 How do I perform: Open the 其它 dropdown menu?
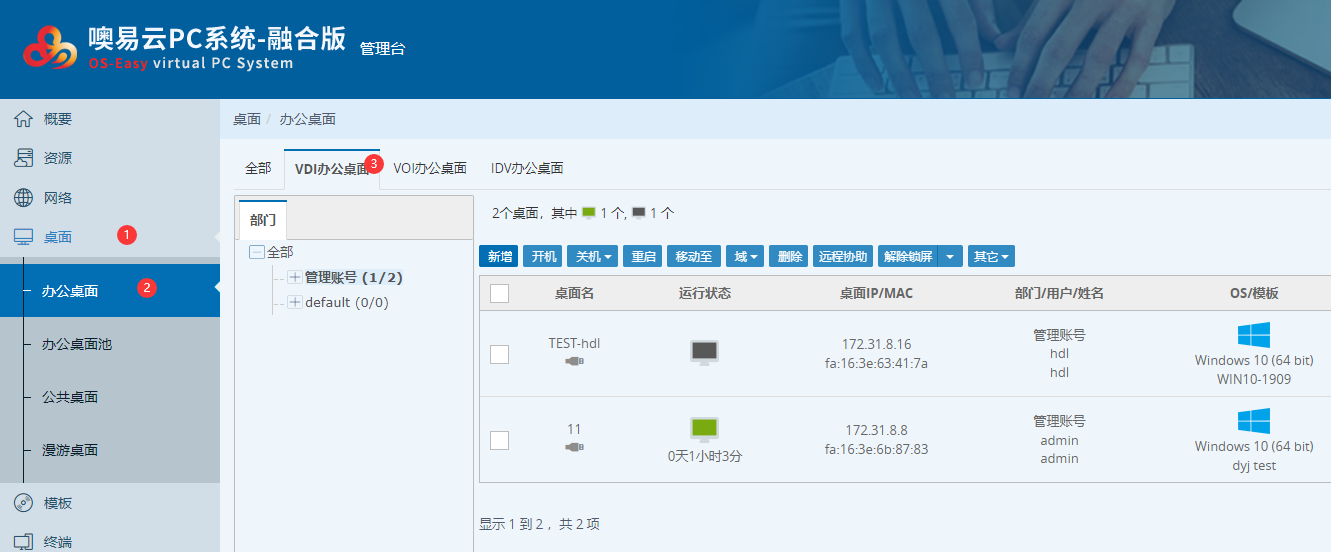pos(991,257)
